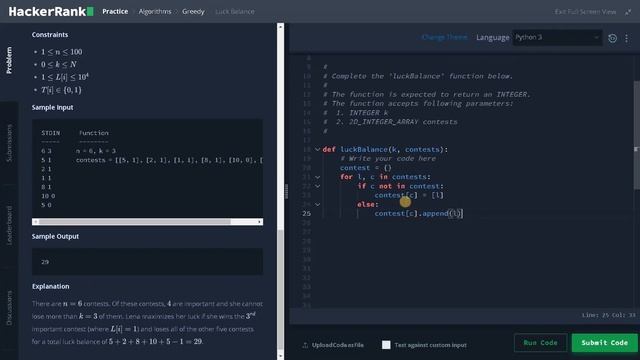Open the Leaderboard side tab
640x360 pixels.
click(9, 225)
